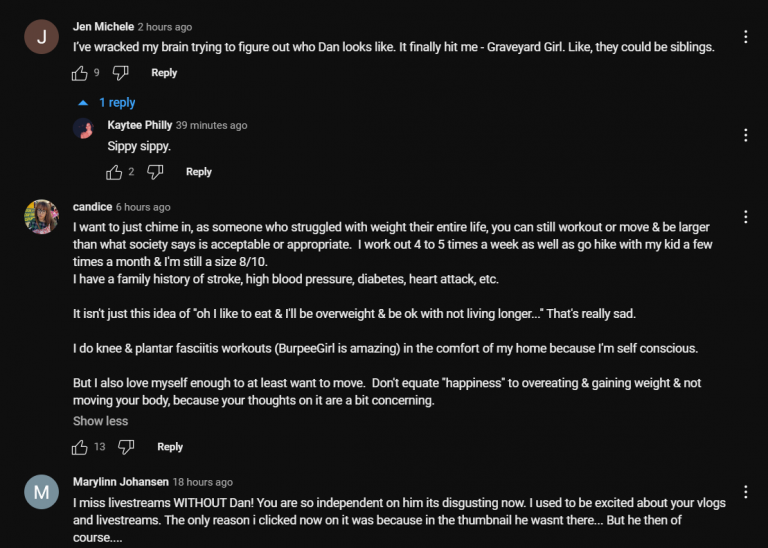The width and height of the screenshot is (768, 548).
Task: Reply to Kaytee Philly's reply
Action: (x=199, y=172)
